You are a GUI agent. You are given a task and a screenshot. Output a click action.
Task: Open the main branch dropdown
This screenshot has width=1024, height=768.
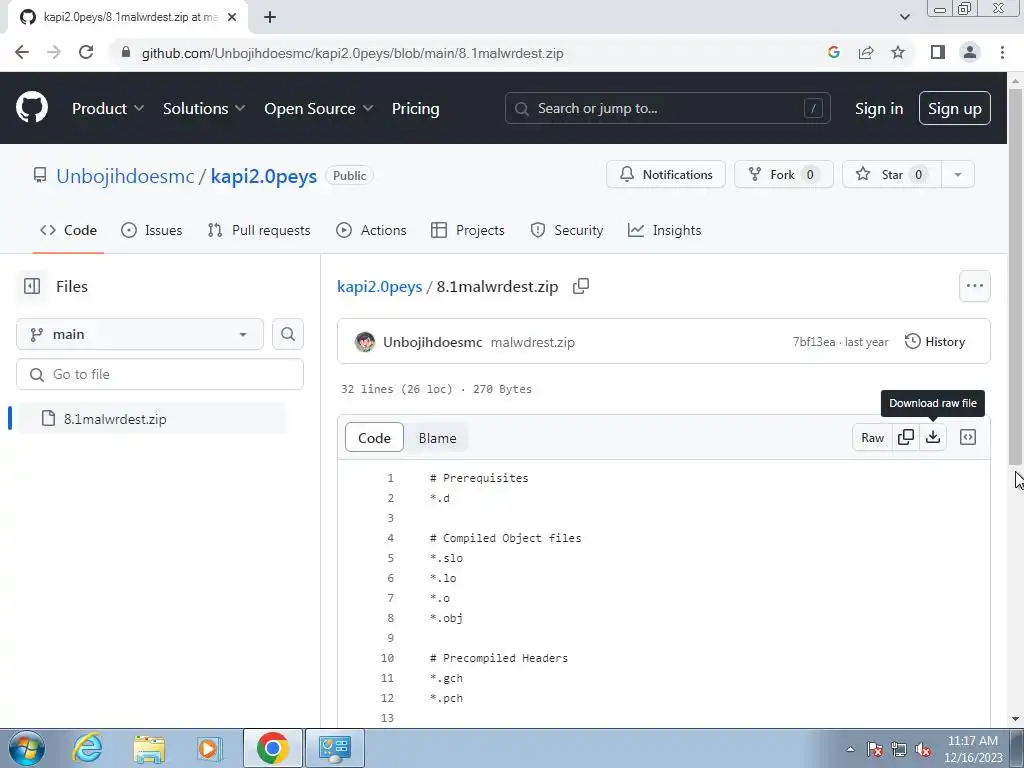coord(140,334)
